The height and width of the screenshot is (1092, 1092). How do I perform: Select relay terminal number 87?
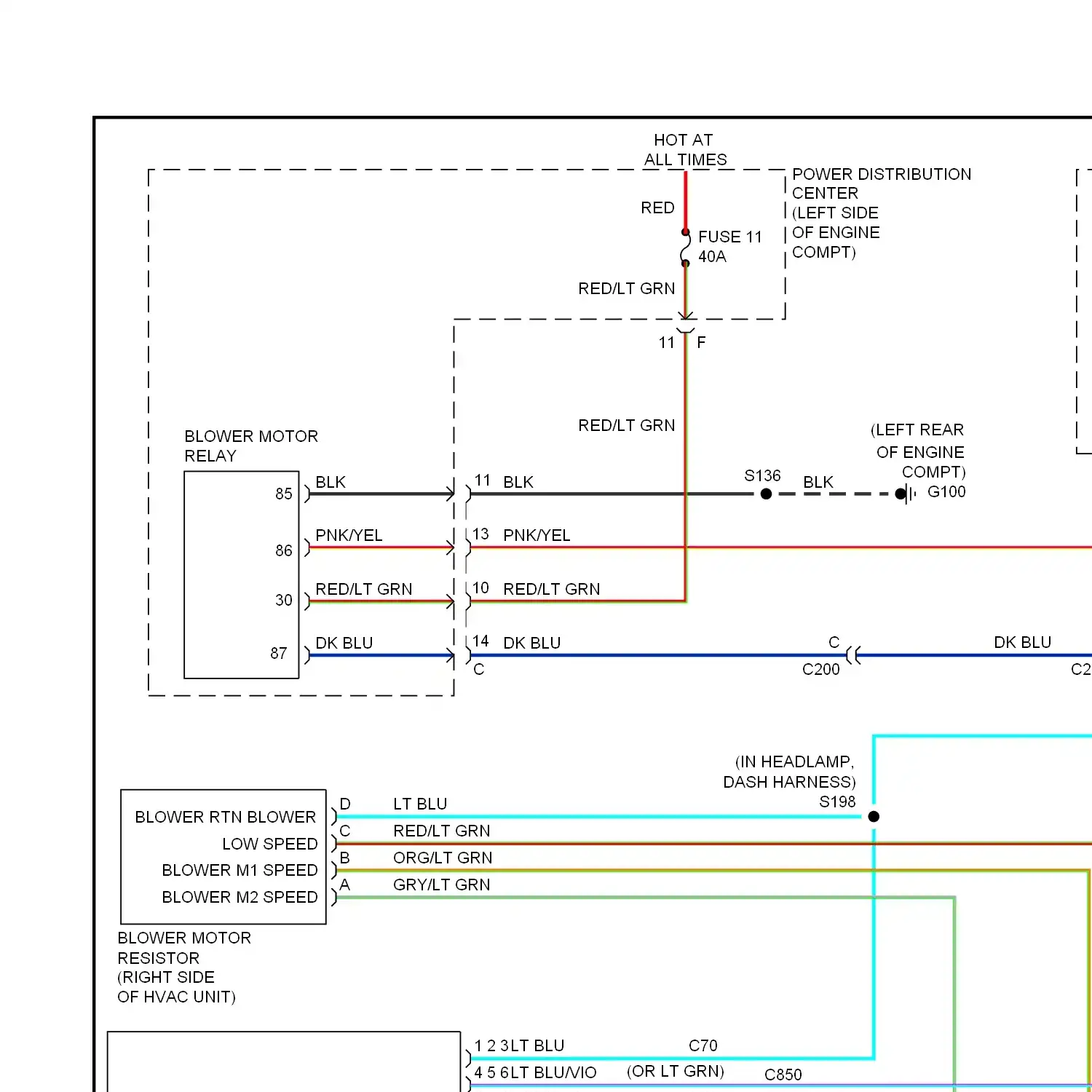(x=279, y=653)
